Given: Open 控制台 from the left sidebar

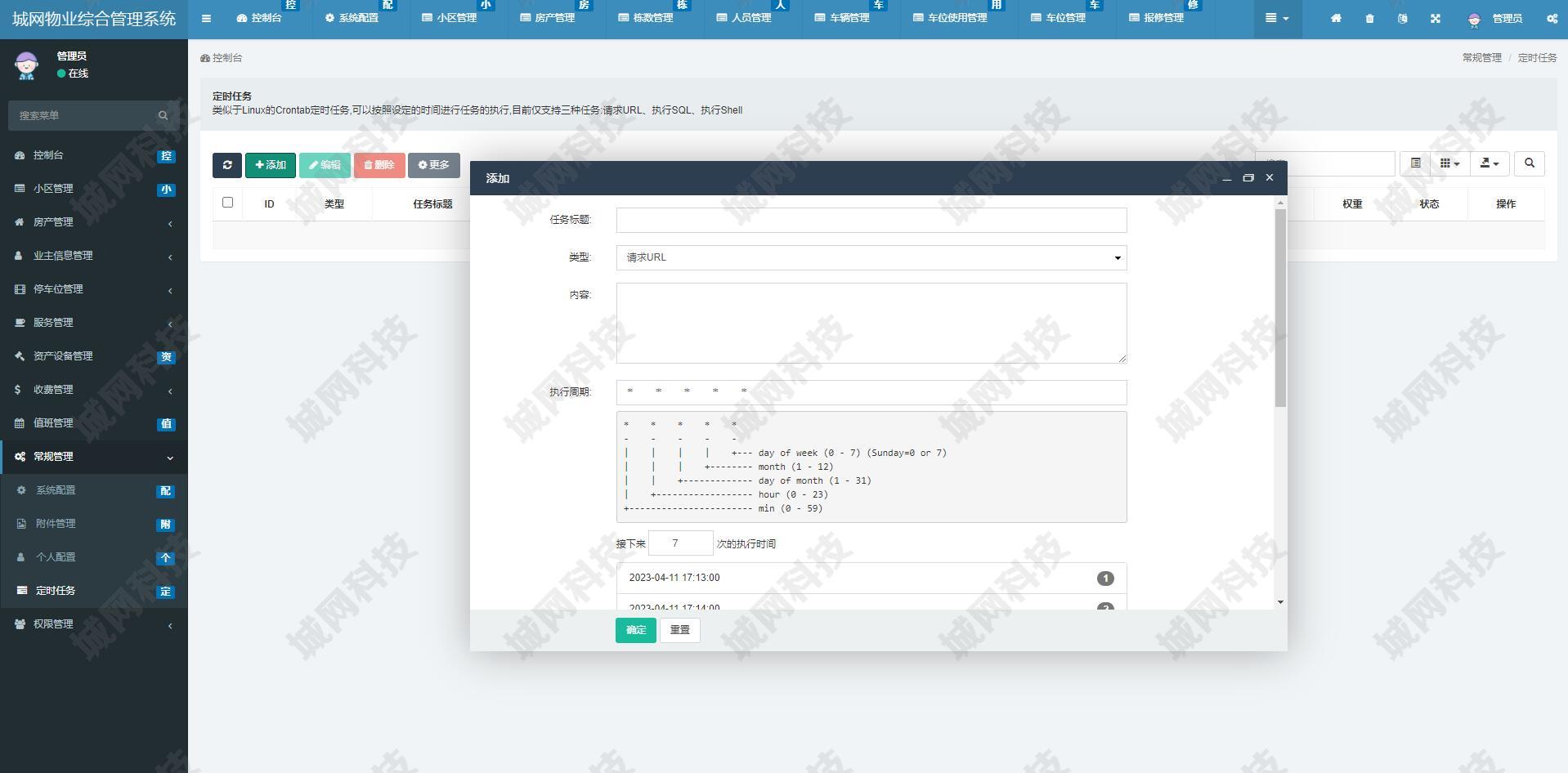Looking at the screenshot, I should pos(94,155).
